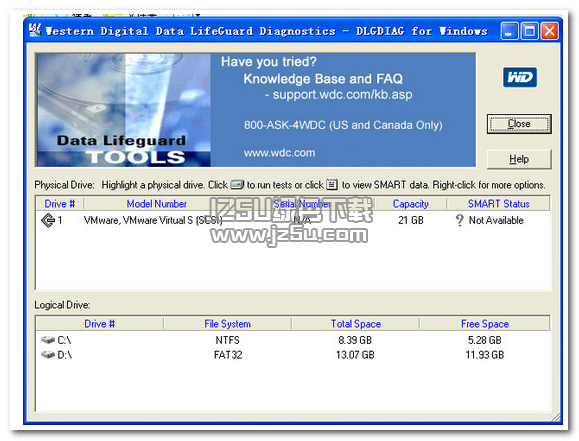Image resolution: width=579 pixels, height=441 pixels.
Task: Click the SMART data icon in instructions
Action: click(332, 184)
